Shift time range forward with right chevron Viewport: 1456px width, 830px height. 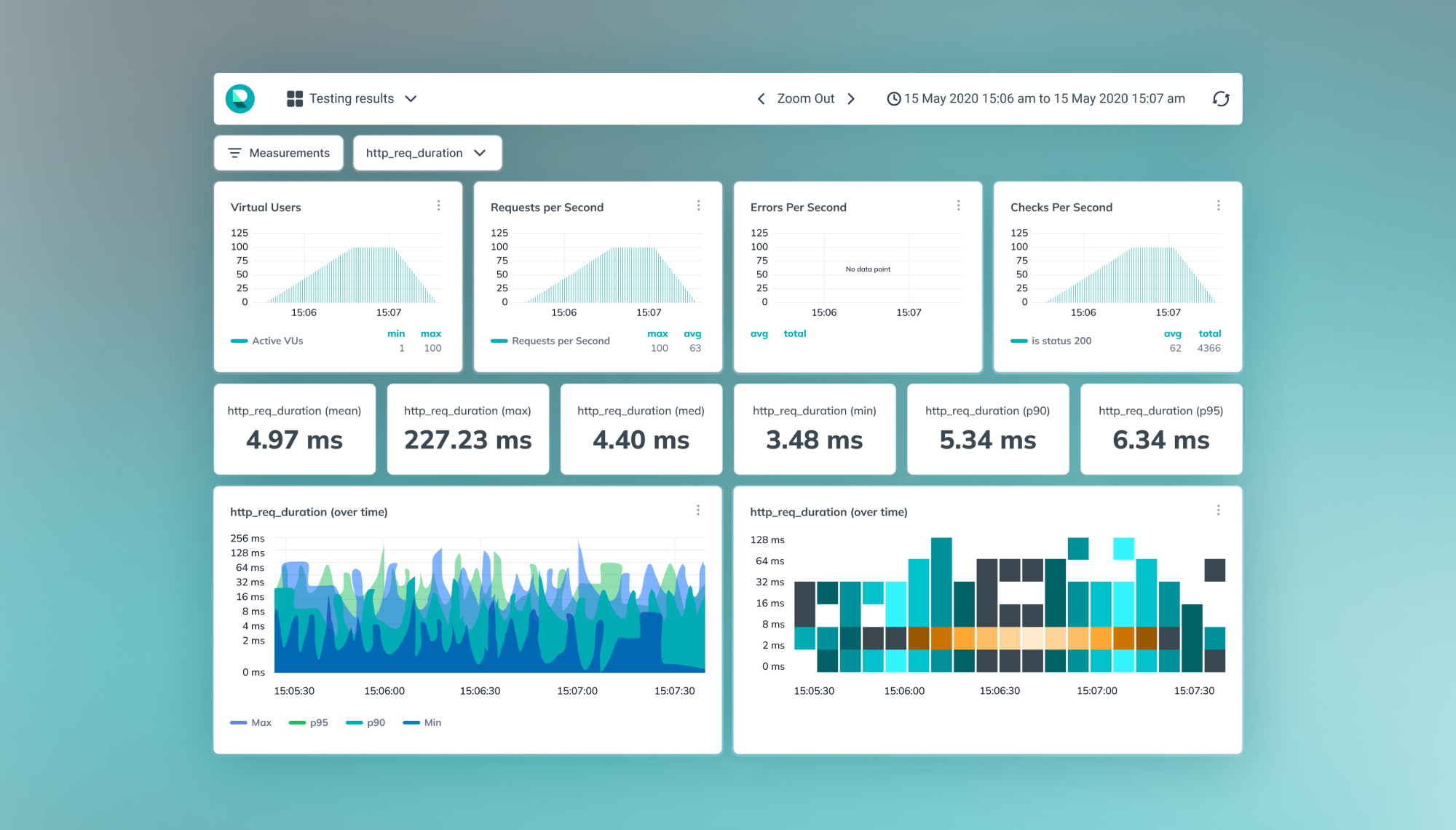tap(851, 99)
